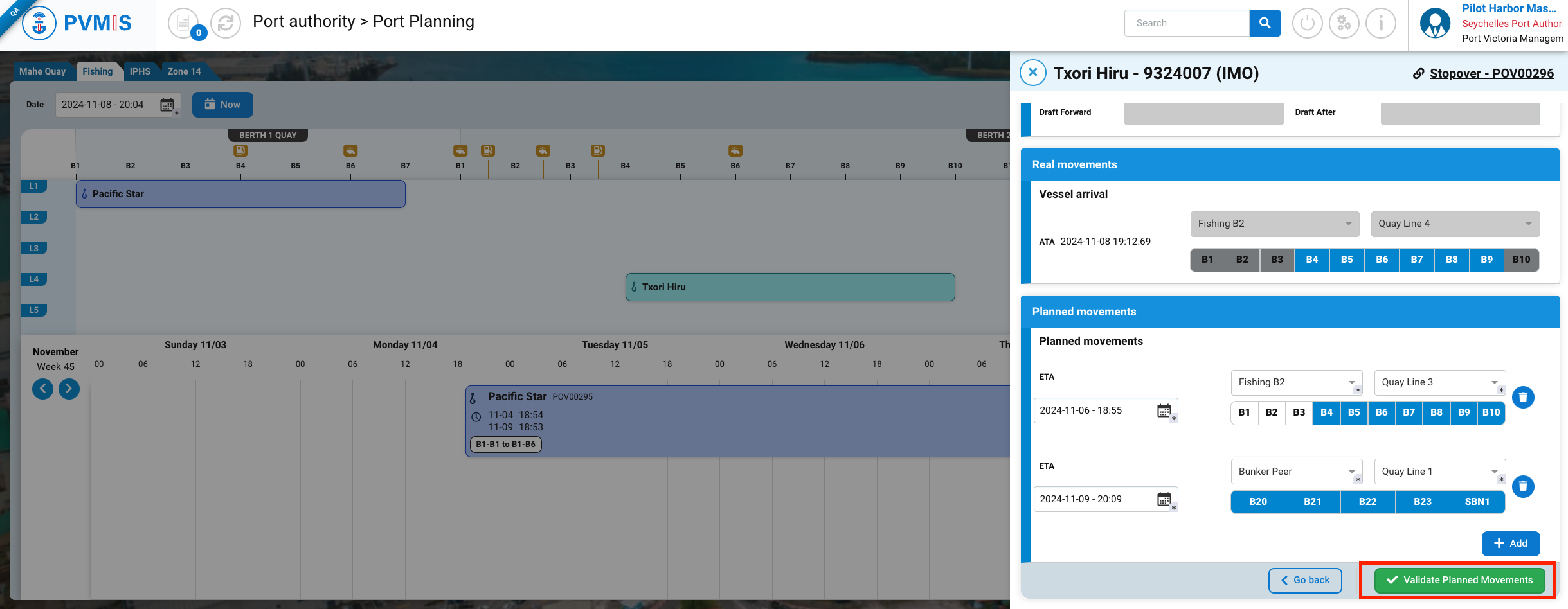Click the refresh icon in header
The height and width of the screenshot is (609, 1568).
click(x=225, y=24)
